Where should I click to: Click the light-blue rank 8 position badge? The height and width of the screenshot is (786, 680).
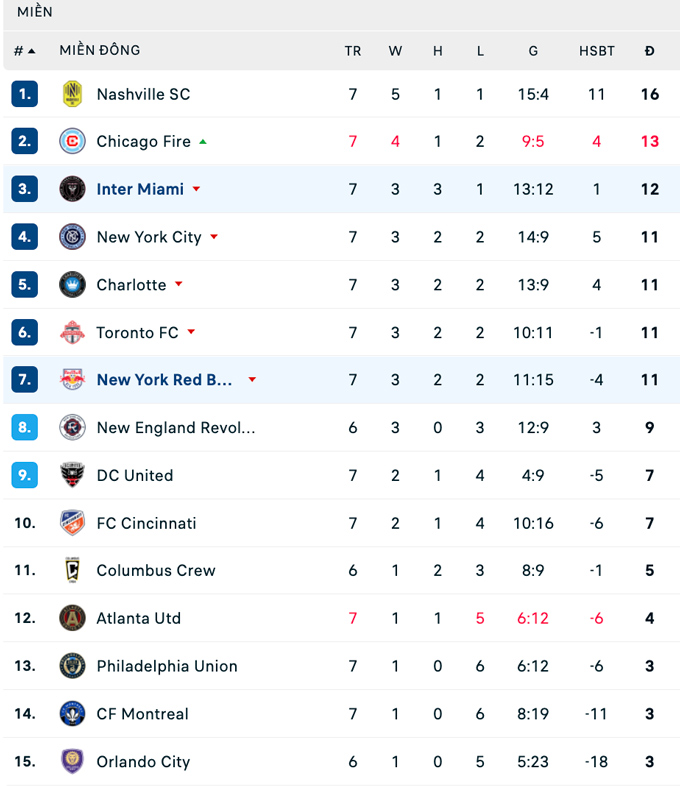point(25,427)
